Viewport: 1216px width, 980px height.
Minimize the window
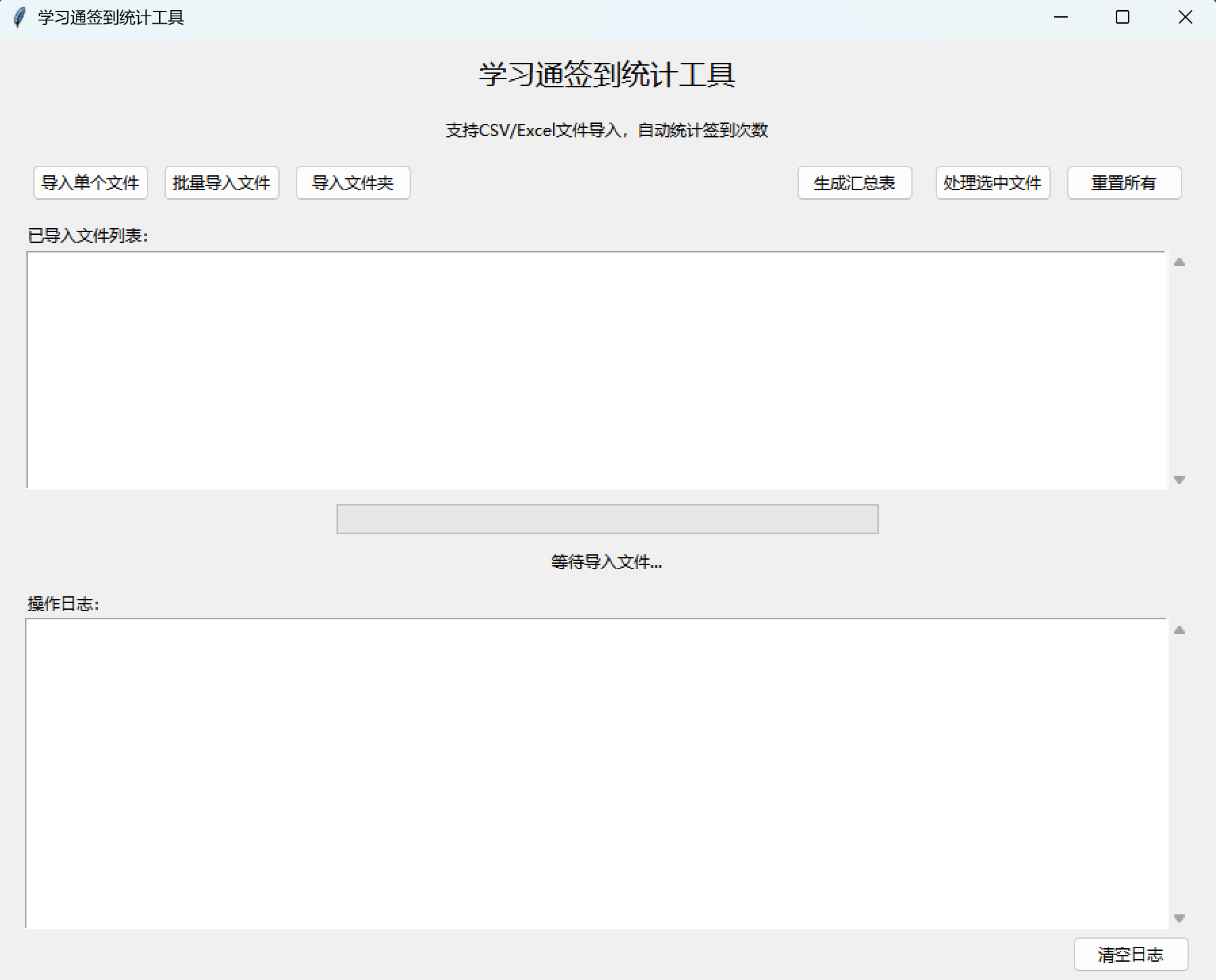pyautogui.click(x=1061, y=18)
